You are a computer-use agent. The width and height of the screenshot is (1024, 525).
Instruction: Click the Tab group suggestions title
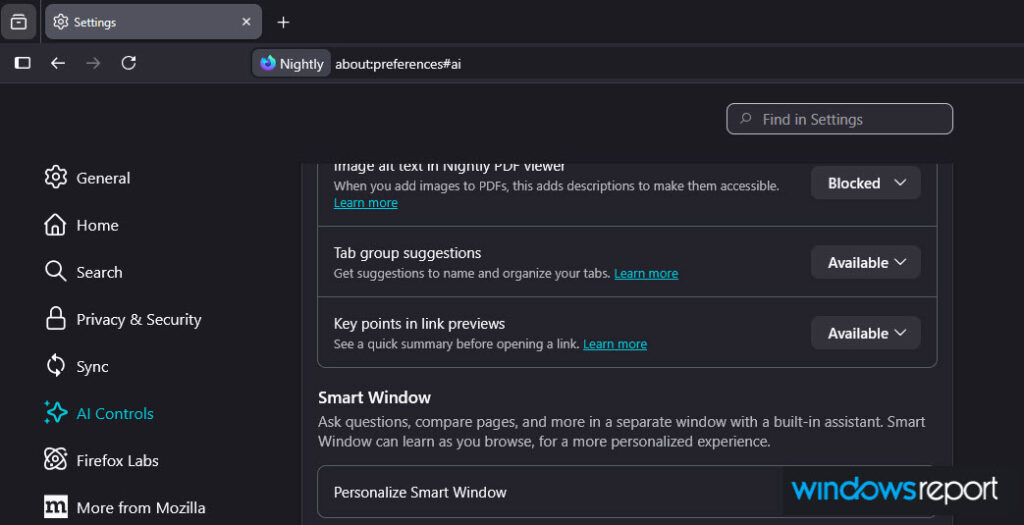click(408, 253)
